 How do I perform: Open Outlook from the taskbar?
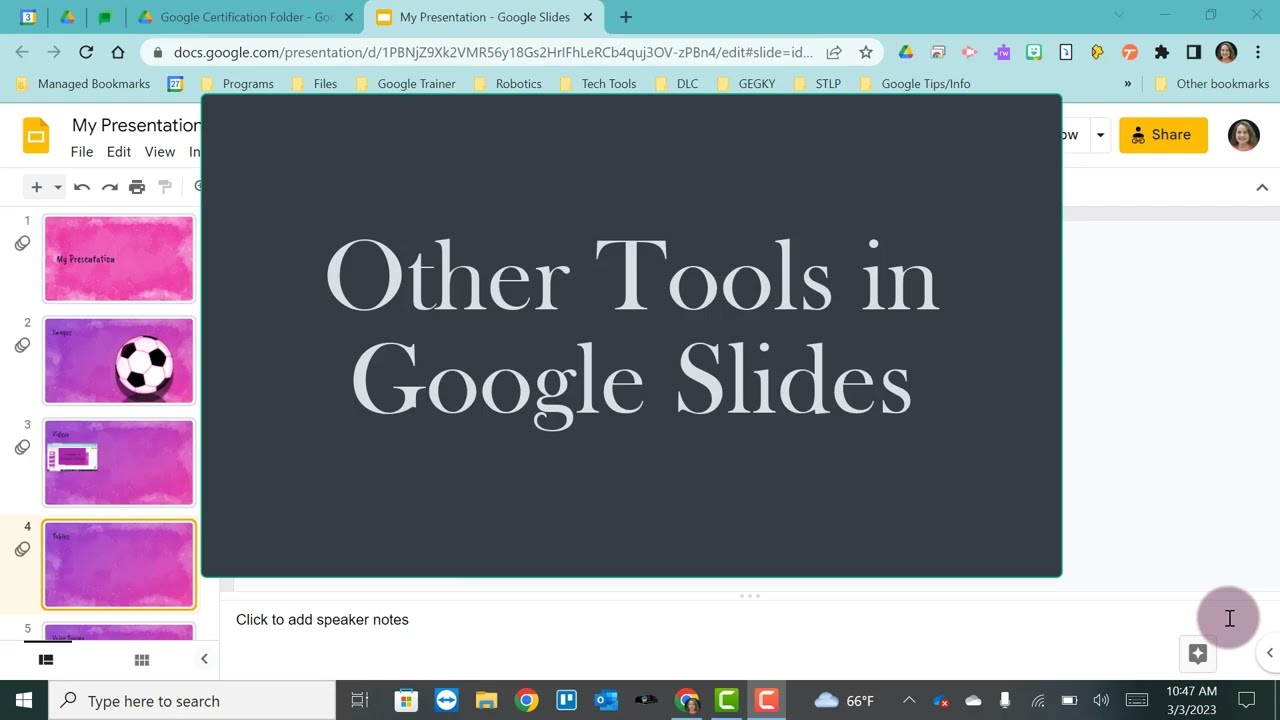click(607, 700)
